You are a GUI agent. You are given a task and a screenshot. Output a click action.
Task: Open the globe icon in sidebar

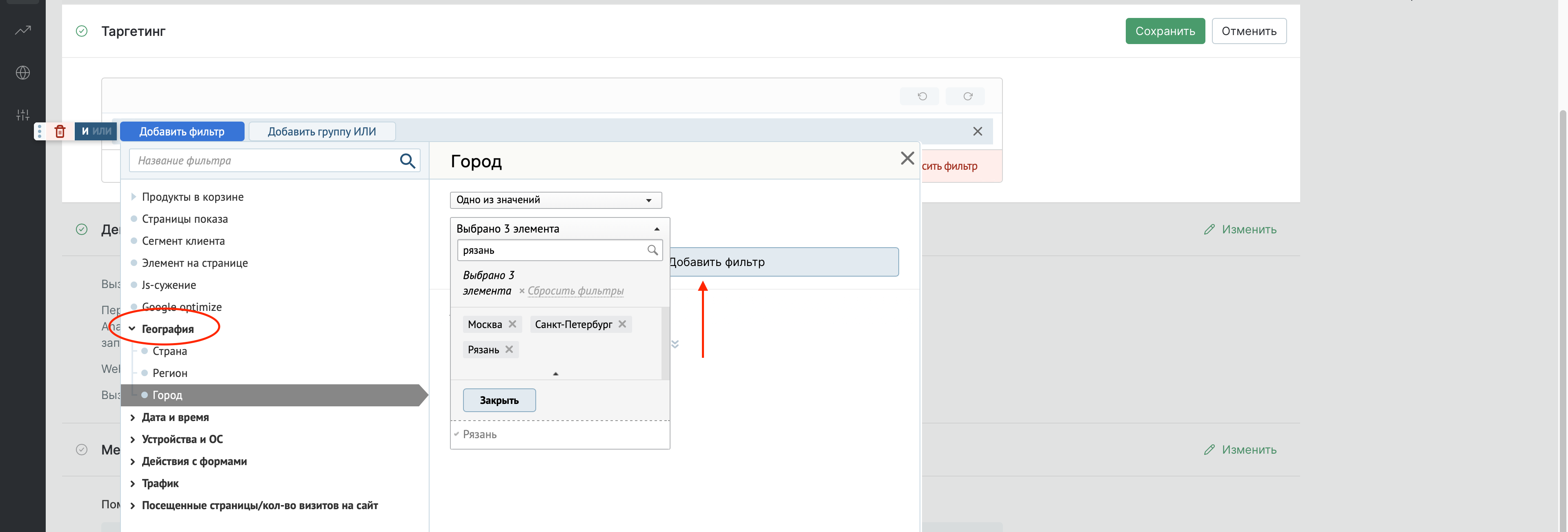(x=23, y=72)
